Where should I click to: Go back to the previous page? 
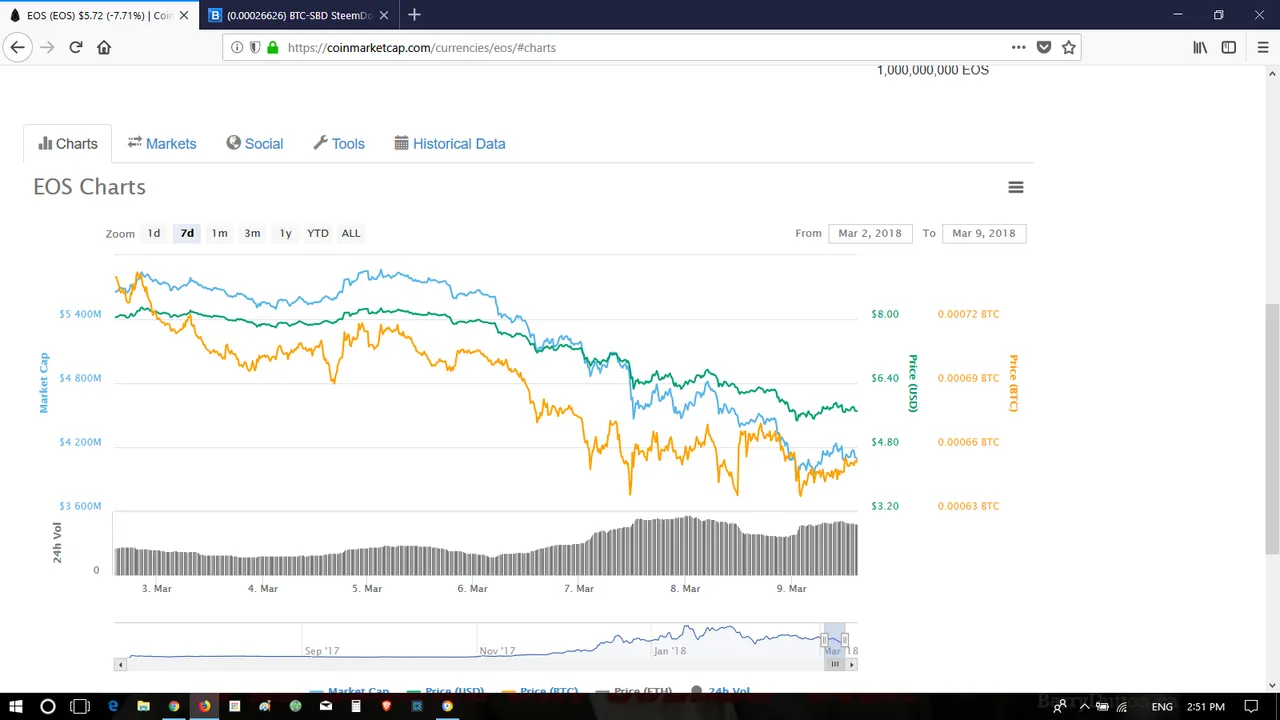point(17,47)
